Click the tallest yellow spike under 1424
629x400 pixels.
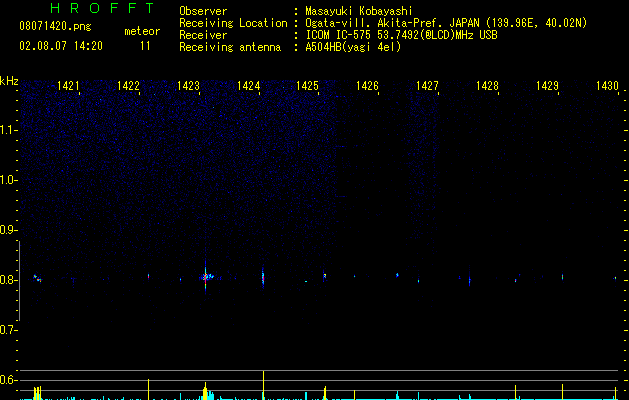[264, 385]
